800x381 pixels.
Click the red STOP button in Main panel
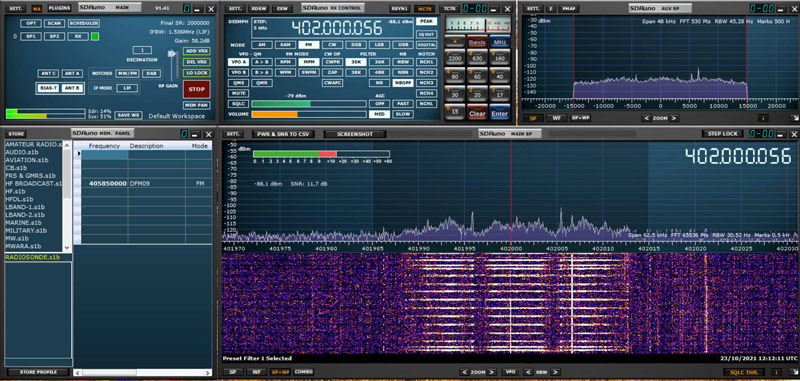196,89
